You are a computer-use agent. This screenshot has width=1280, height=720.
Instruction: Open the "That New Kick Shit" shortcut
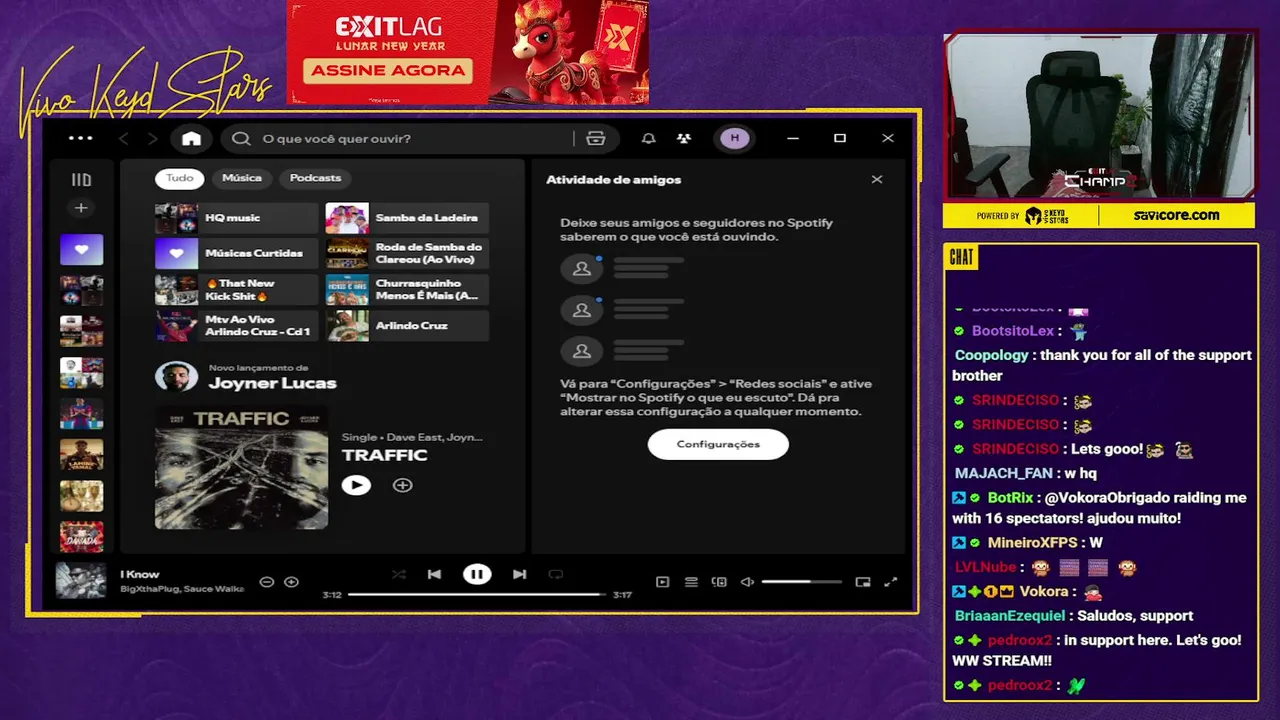click(x=237, y=290)
